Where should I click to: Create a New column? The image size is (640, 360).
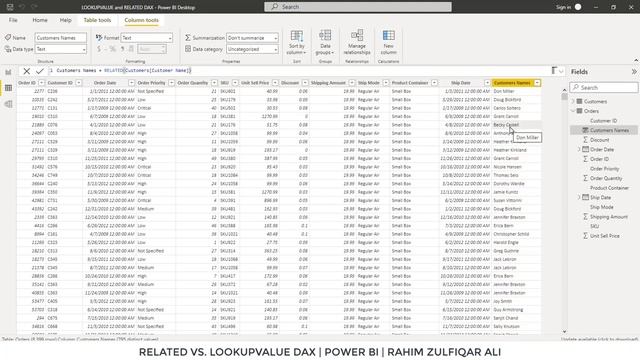[389, 42]
